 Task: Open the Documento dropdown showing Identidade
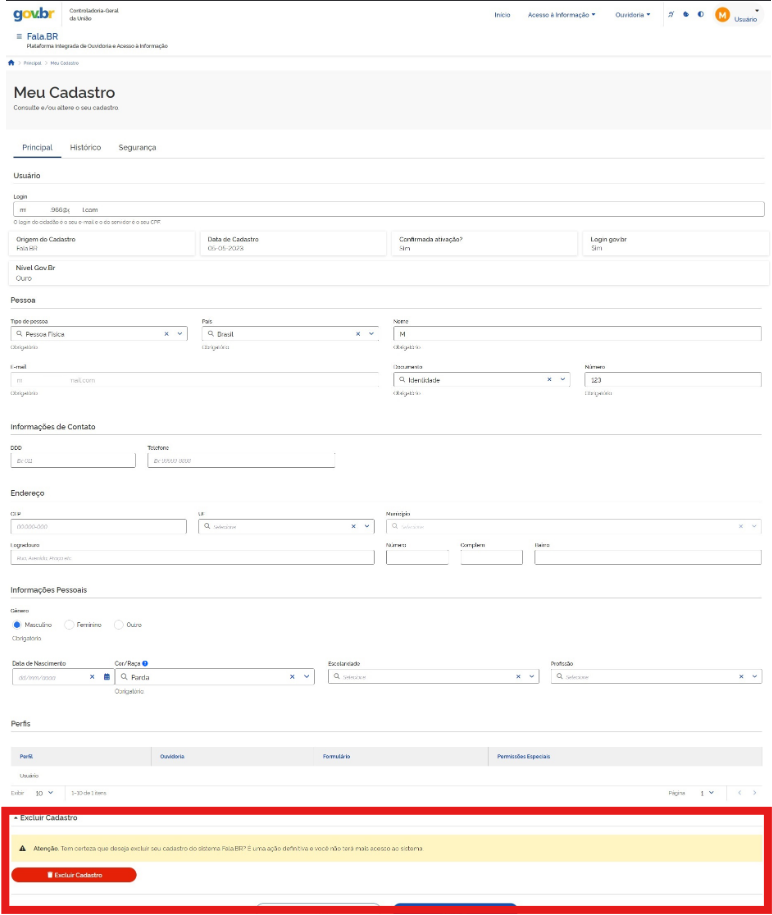562,380
